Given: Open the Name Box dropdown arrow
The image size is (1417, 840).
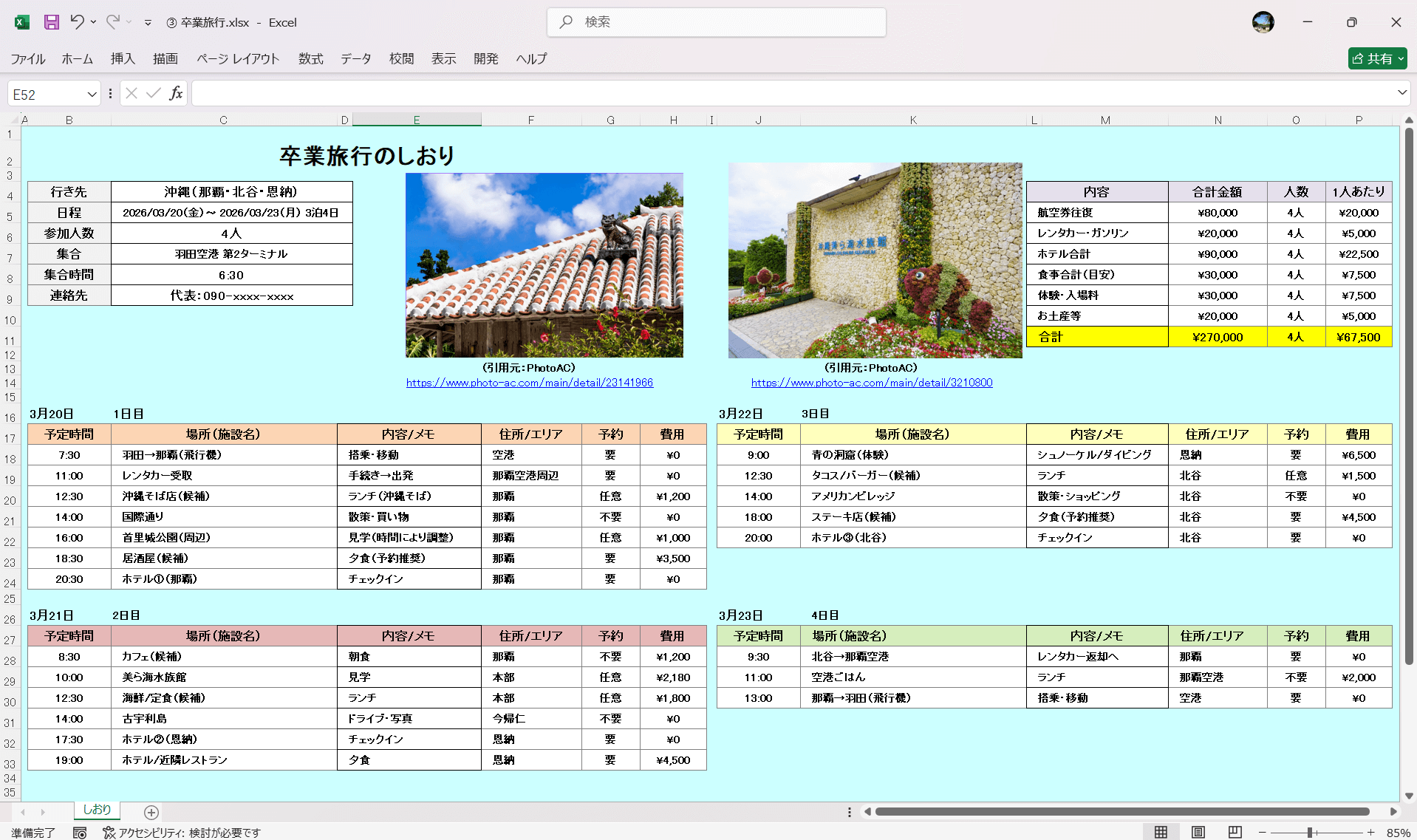Looking at the screenshot, I should click(x=92, y=93).
